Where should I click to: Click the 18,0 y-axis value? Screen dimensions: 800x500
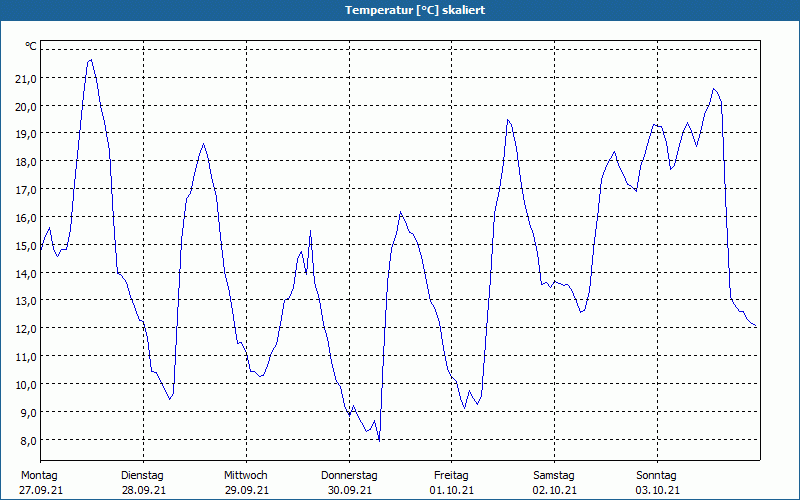click(26, 162)
